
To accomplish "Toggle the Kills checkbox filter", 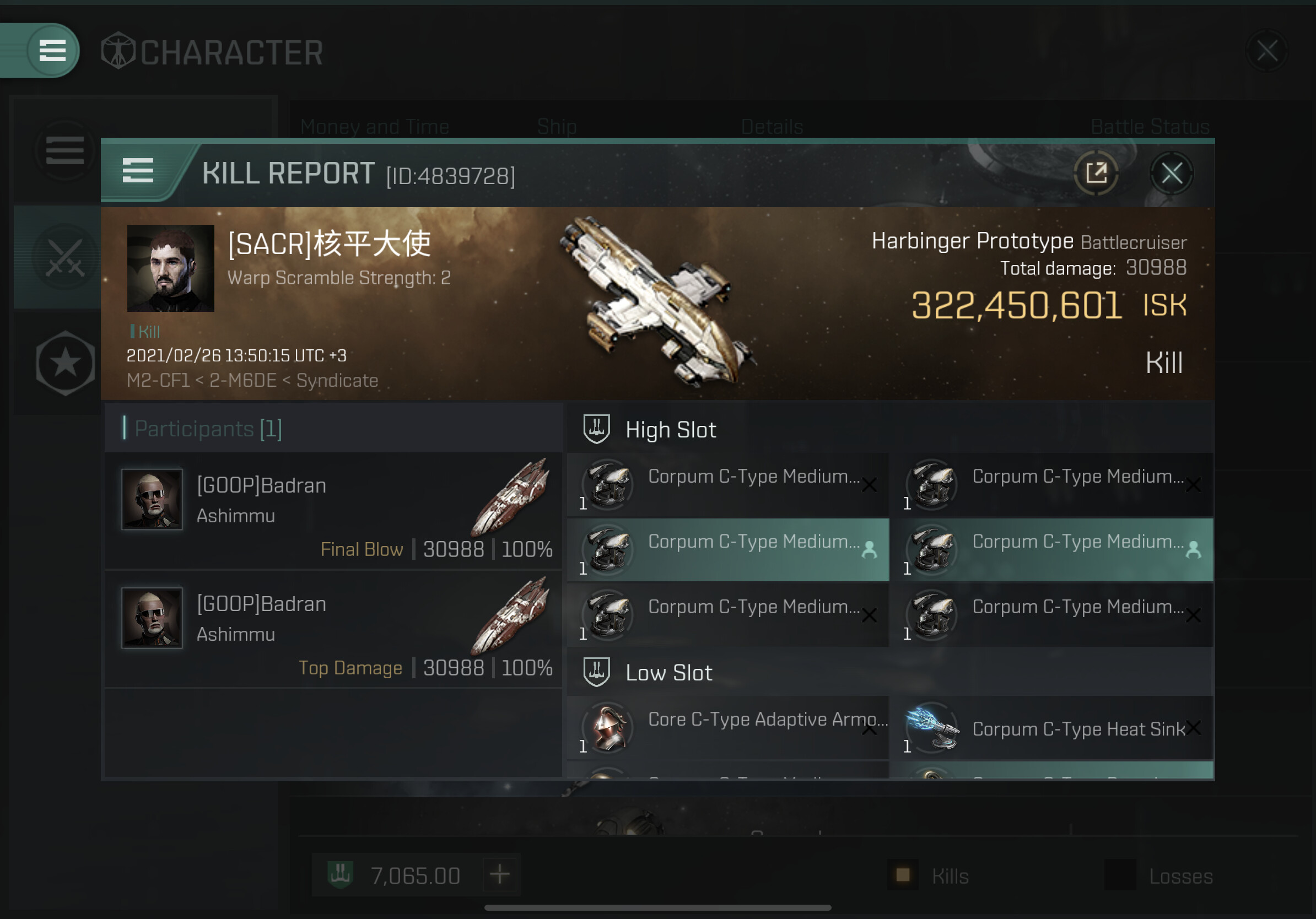I will pyautogui.click(x=903, y=875).
